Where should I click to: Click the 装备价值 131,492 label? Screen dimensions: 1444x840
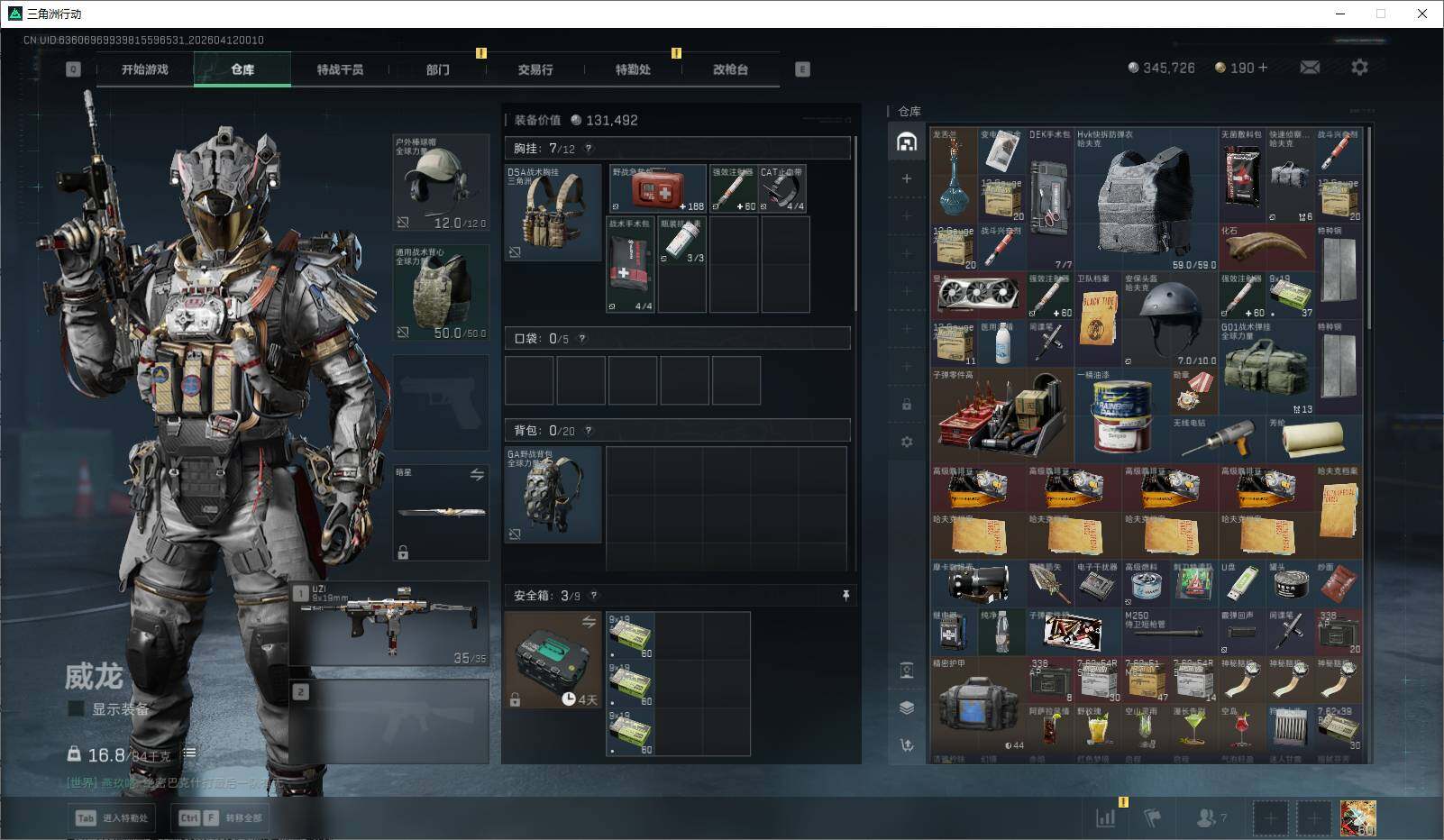click(576, 120)
